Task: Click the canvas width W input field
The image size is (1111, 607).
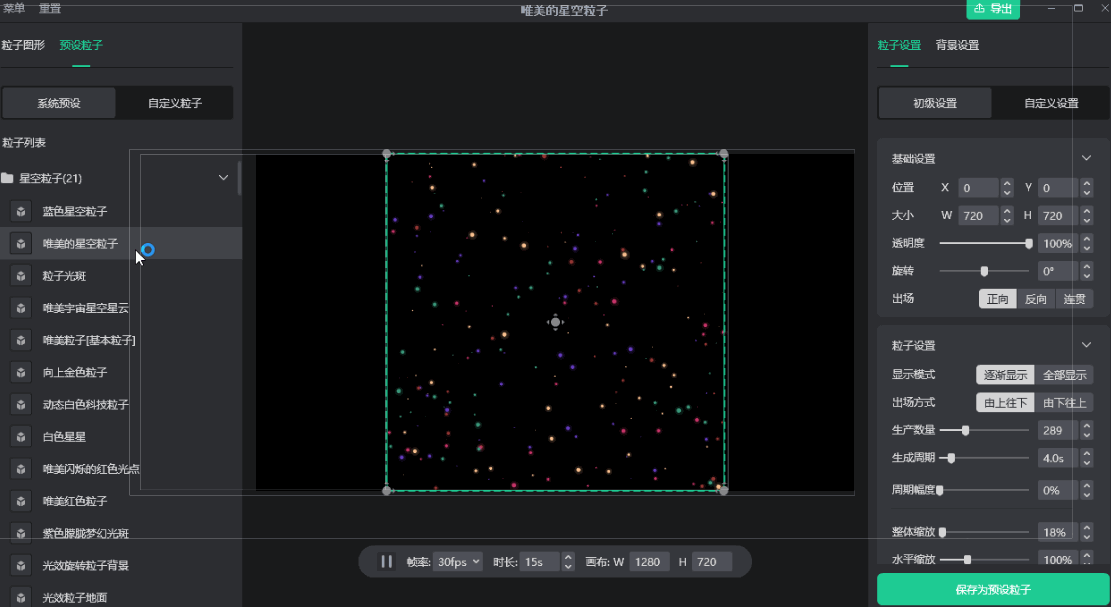Action: click(x=649, y=561)
